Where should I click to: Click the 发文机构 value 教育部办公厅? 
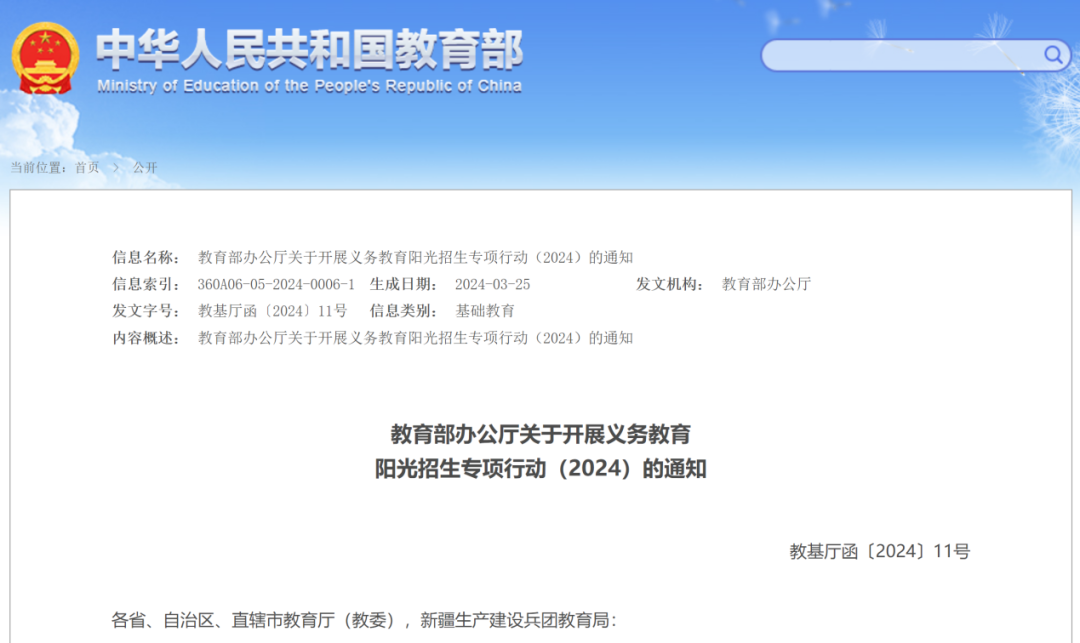(x=765, y=284)
